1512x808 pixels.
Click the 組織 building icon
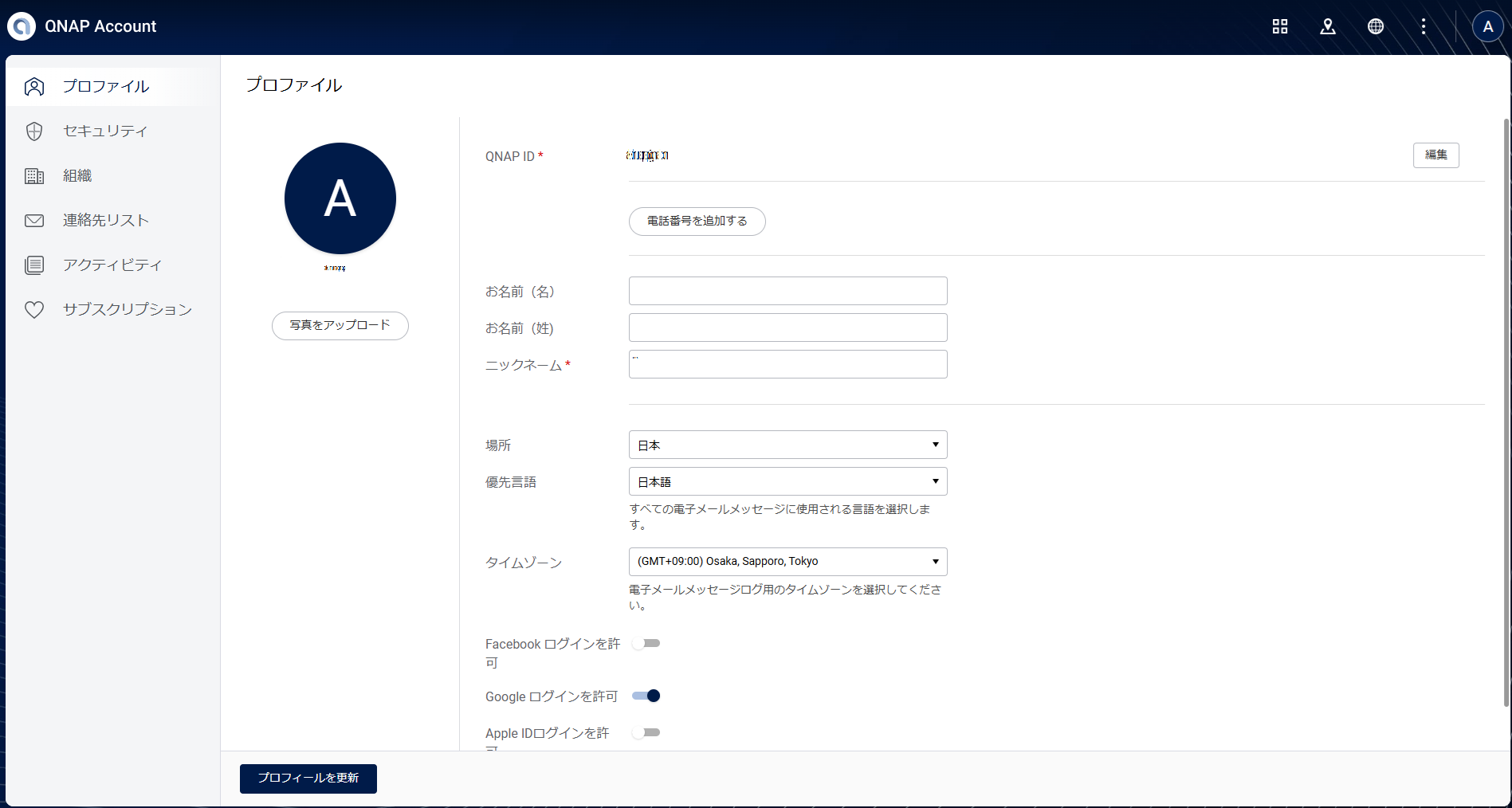[x=34, y=175]
